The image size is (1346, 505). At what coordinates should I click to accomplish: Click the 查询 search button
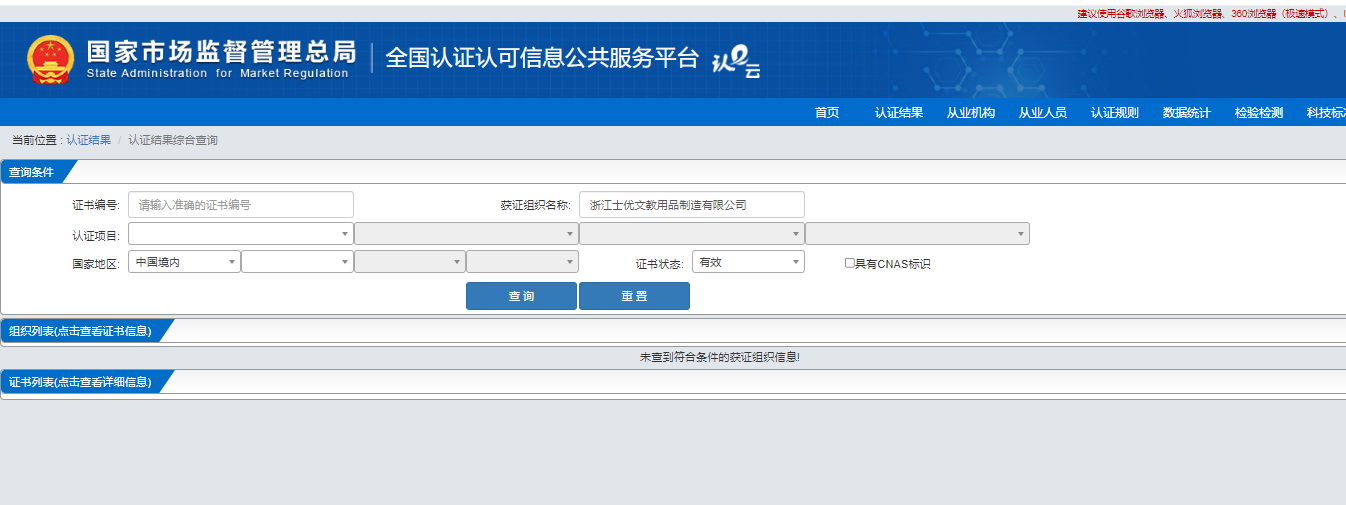(521, 296)
